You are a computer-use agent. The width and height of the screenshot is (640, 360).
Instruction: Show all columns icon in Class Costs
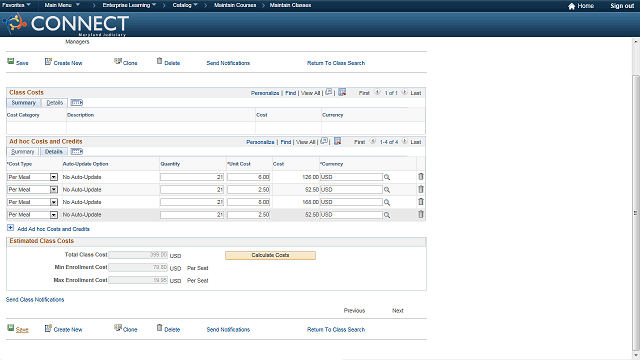(x=77, y=102)
